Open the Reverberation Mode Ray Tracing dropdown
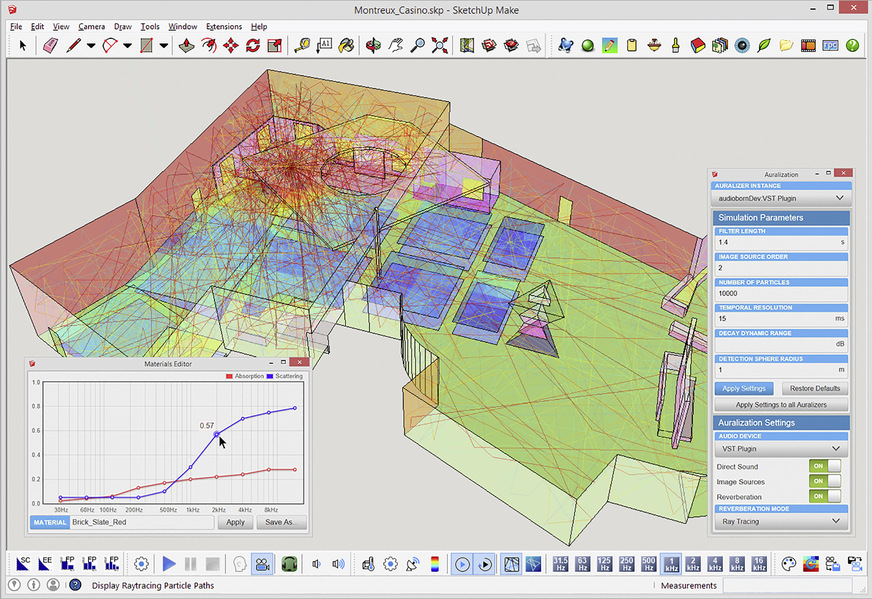872x599 pixels. click(781, 521)
